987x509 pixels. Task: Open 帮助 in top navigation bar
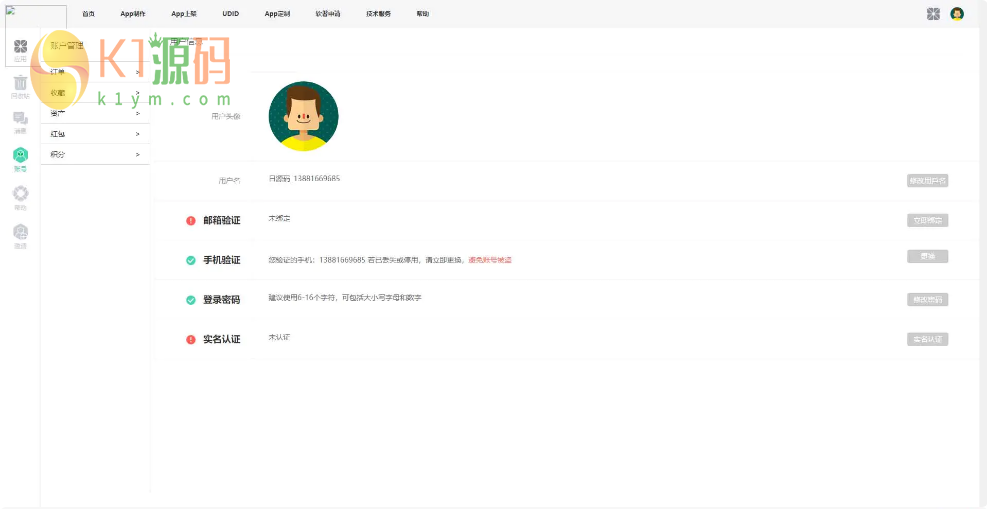coord(422,14)
